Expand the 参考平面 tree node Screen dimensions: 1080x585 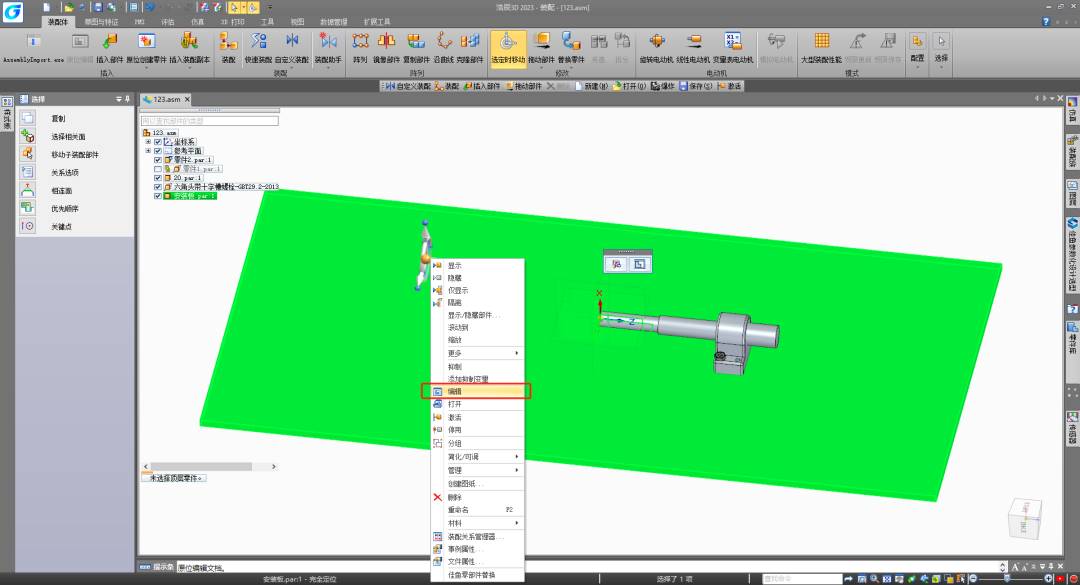point(148,151)
